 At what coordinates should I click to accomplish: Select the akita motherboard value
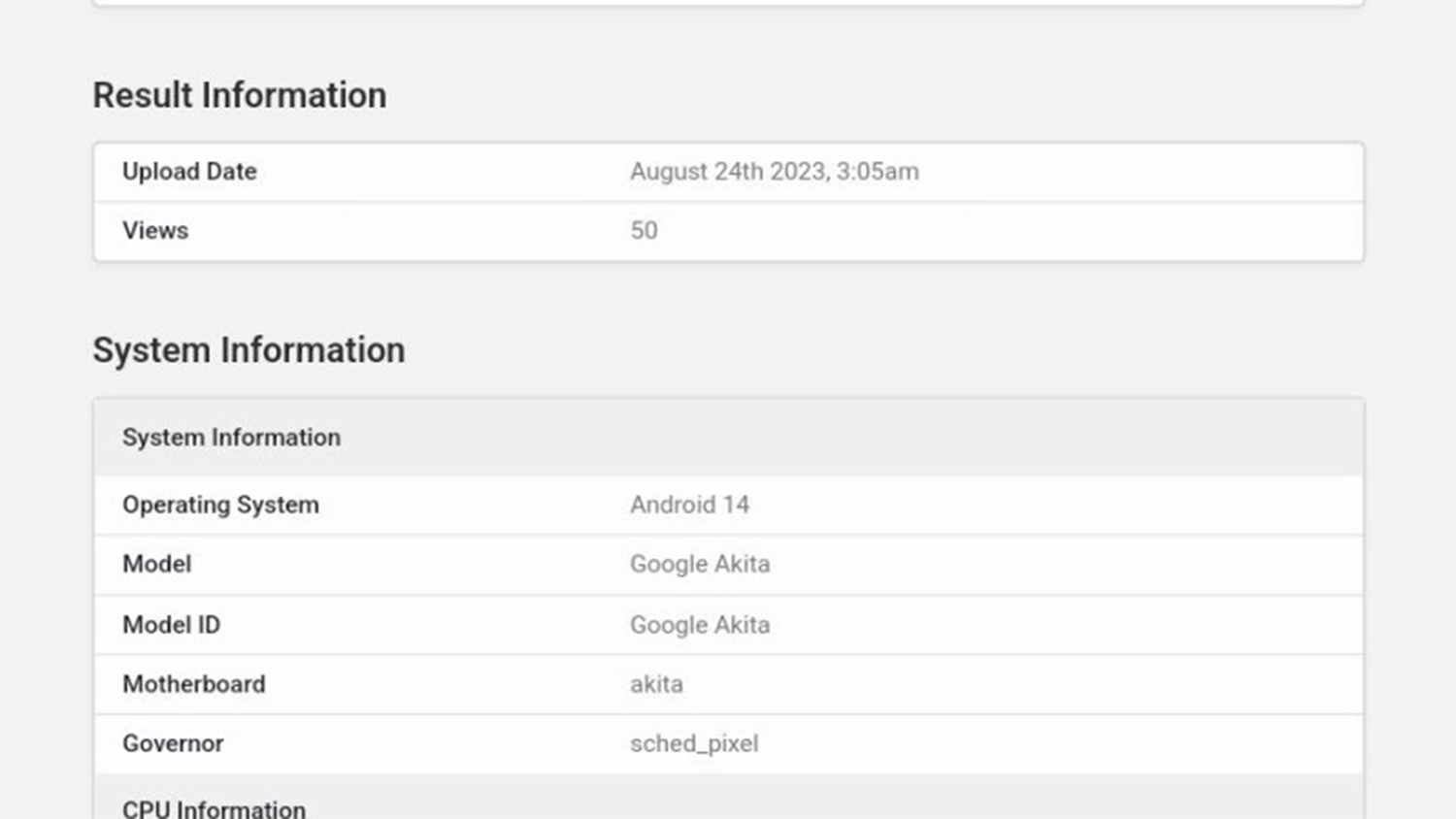(656, 684)
